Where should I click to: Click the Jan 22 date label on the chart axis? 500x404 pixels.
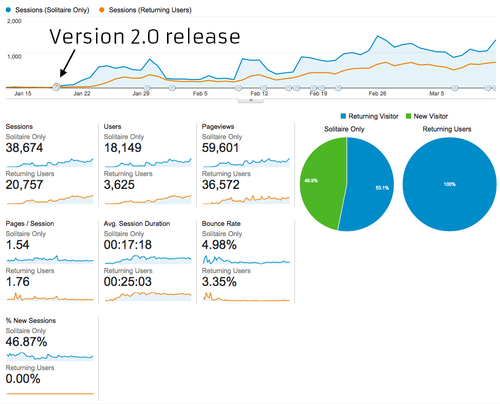click(x=82, y=94)
